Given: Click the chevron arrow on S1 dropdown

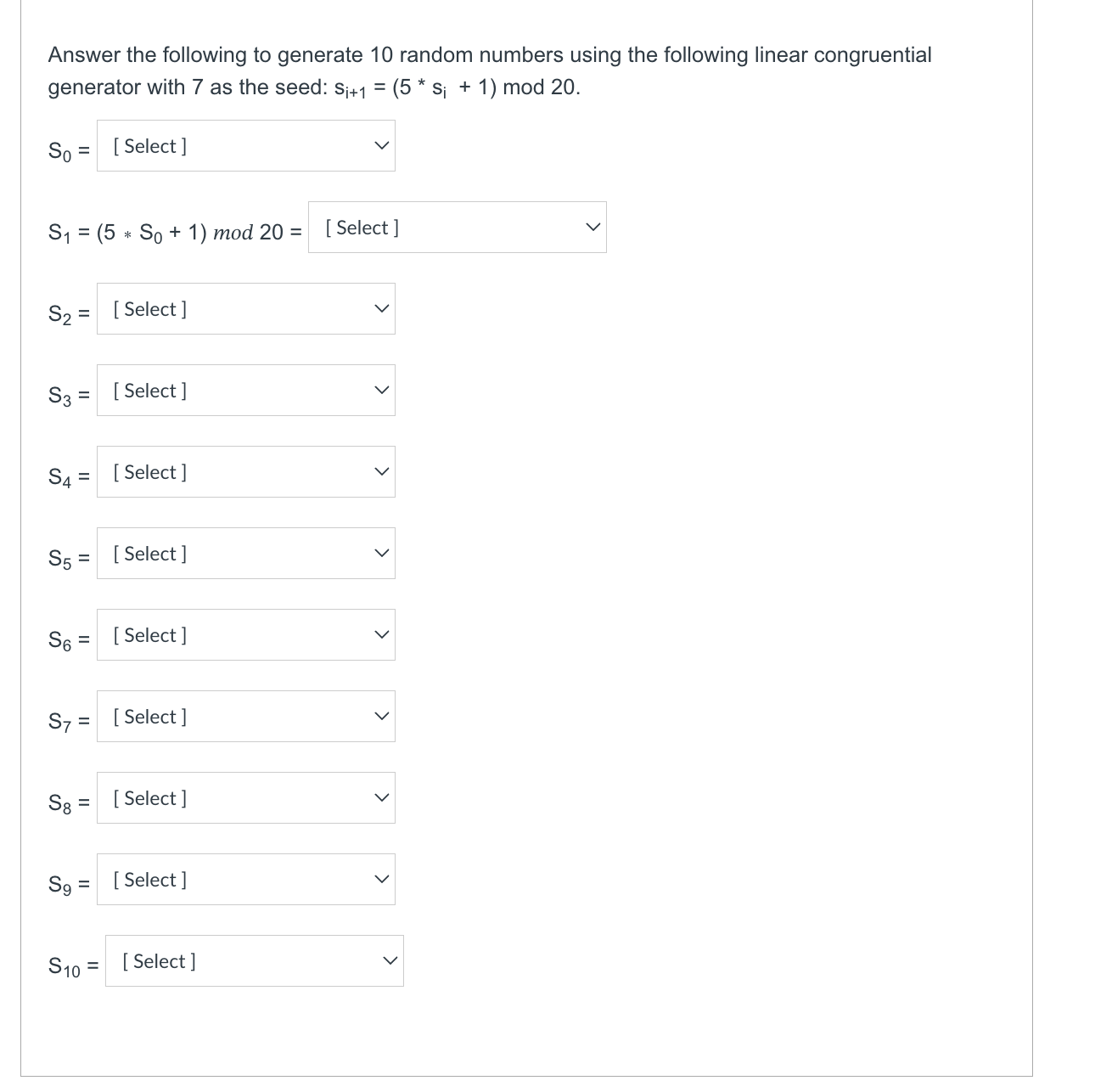Looking at the screenshot, I should pyautogui.click(x=593, y=228).
